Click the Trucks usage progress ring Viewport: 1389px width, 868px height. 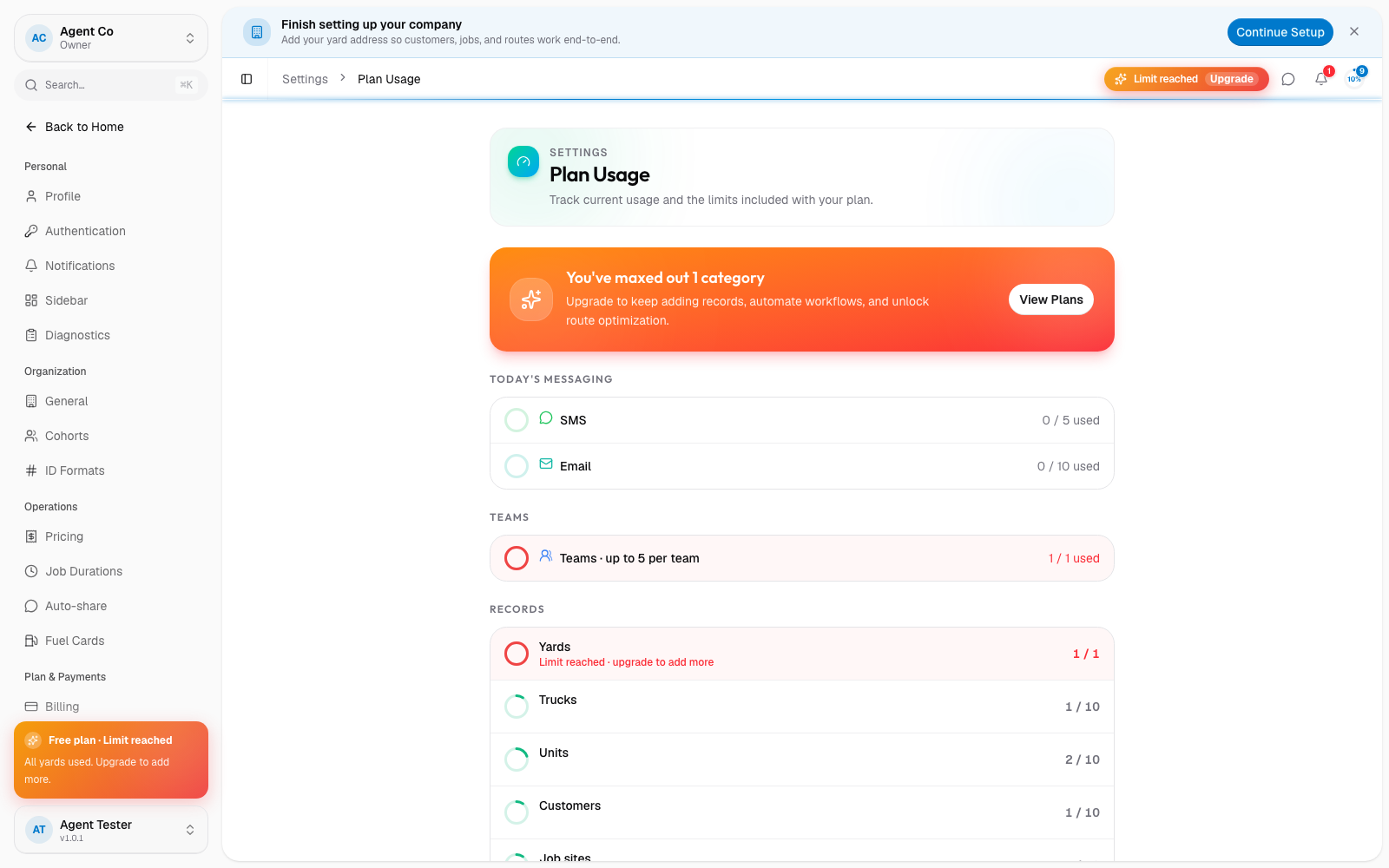click(x=517, y=707)
